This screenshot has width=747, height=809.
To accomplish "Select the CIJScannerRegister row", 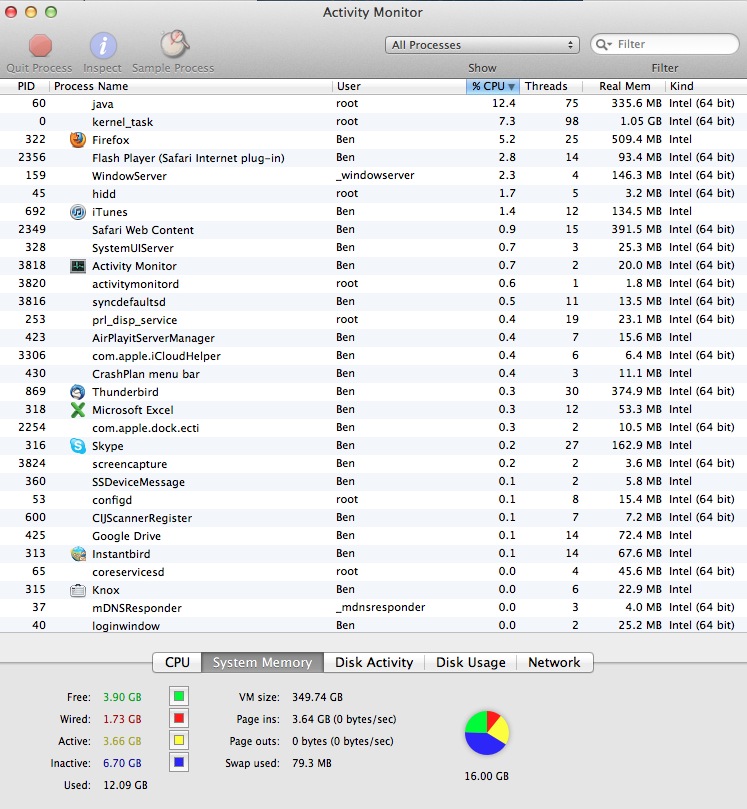I will coord(374,517).
